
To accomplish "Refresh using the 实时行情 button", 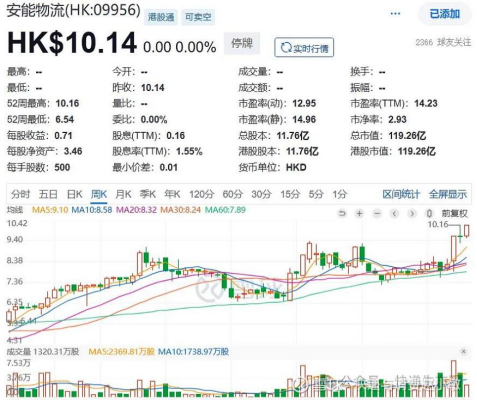I will click(x=304, y=48).
